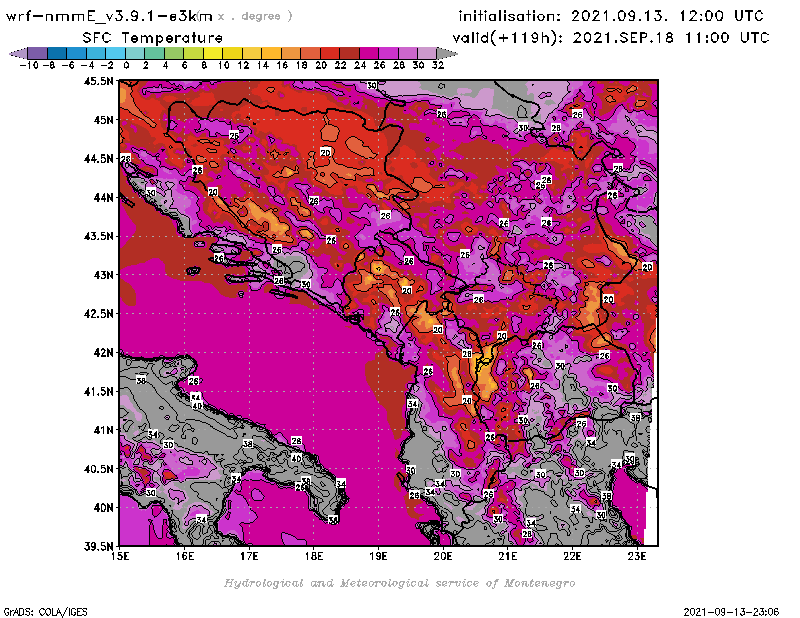Click the 43.5N latitude axis label
The width and height of the screenshot is (800, 618).
[x=99, y=236]
